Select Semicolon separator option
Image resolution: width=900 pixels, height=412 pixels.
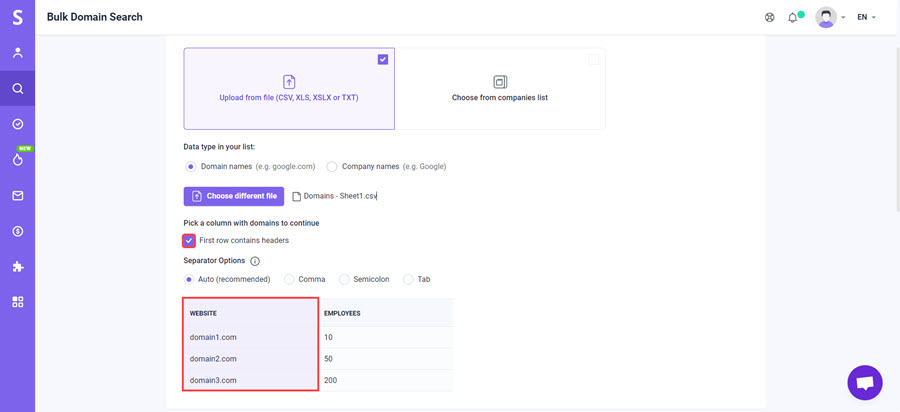tap(344, 279)
